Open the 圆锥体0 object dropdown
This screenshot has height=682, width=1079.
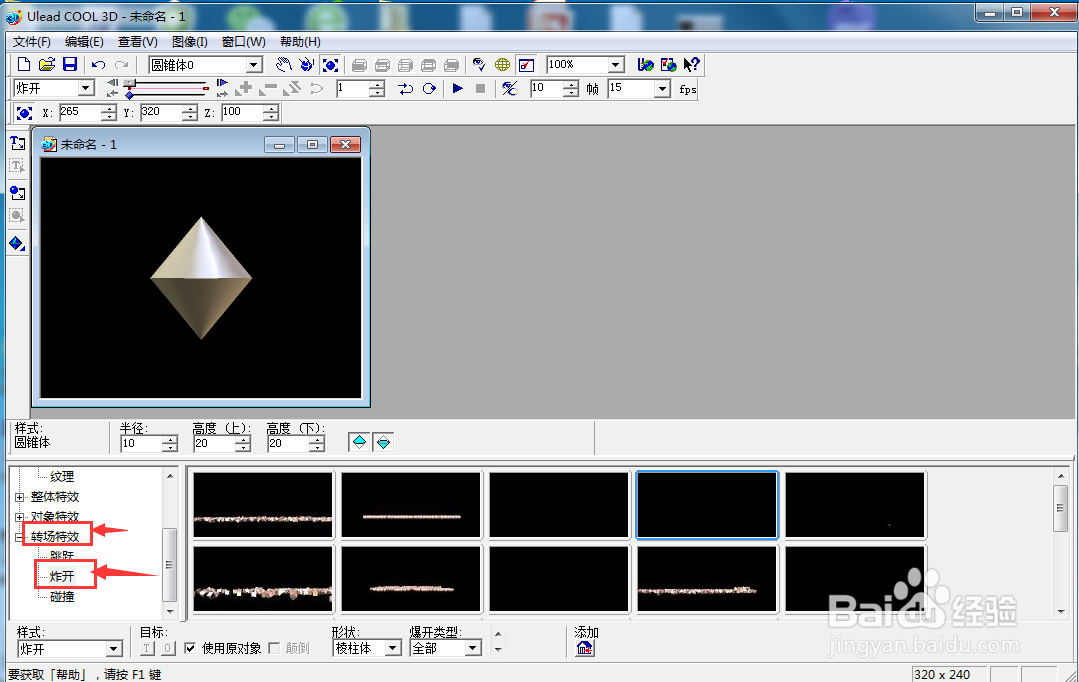tap(254, 65)
